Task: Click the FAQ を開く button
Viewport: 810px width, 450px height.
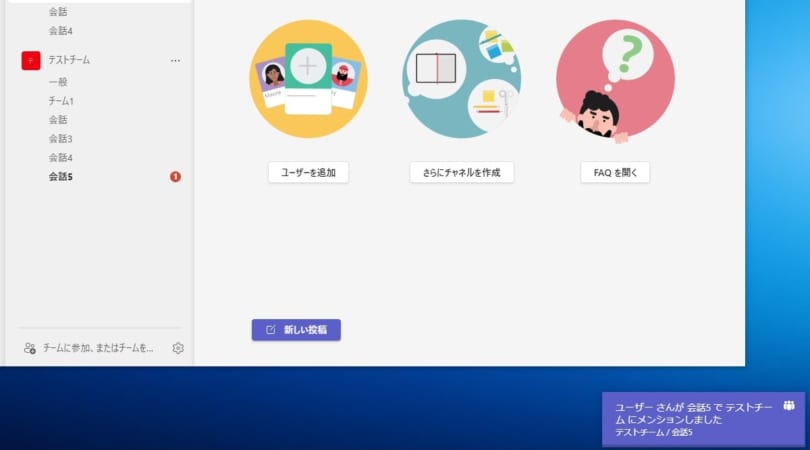Action: [615, 173]
